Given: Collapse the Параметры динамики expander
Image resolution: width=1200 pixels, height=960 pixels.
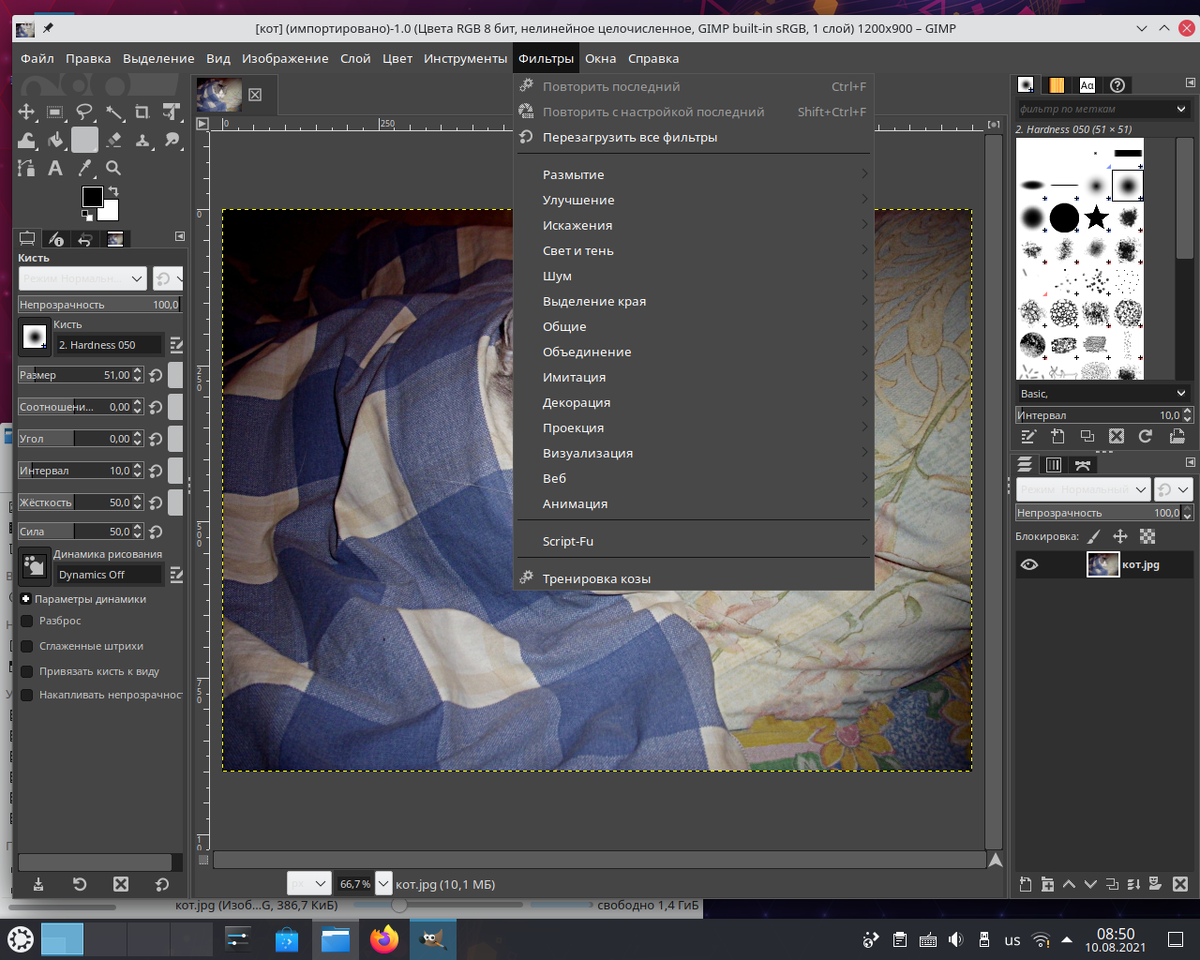Looking at the screenshot, I should (x=25, y=599).
